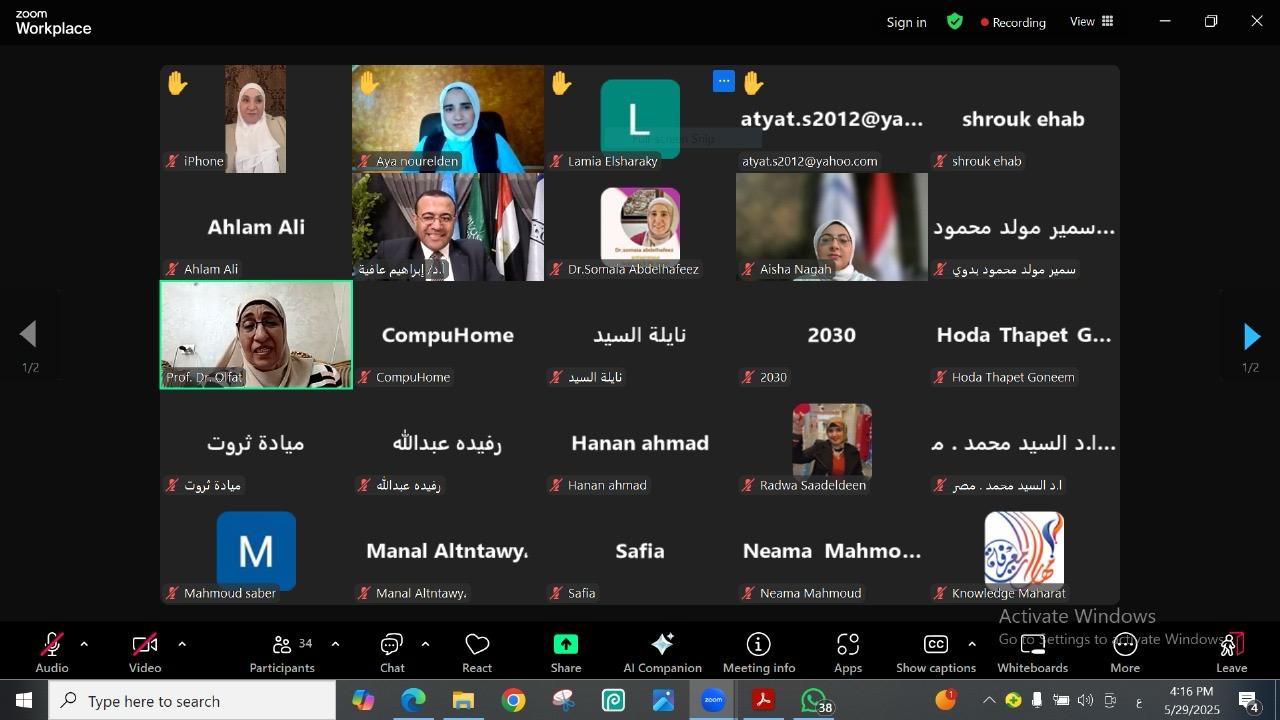Toggle Show captions
Image resolution: width=1280 pixels, height=720 pixels.
tap(935, 653)
